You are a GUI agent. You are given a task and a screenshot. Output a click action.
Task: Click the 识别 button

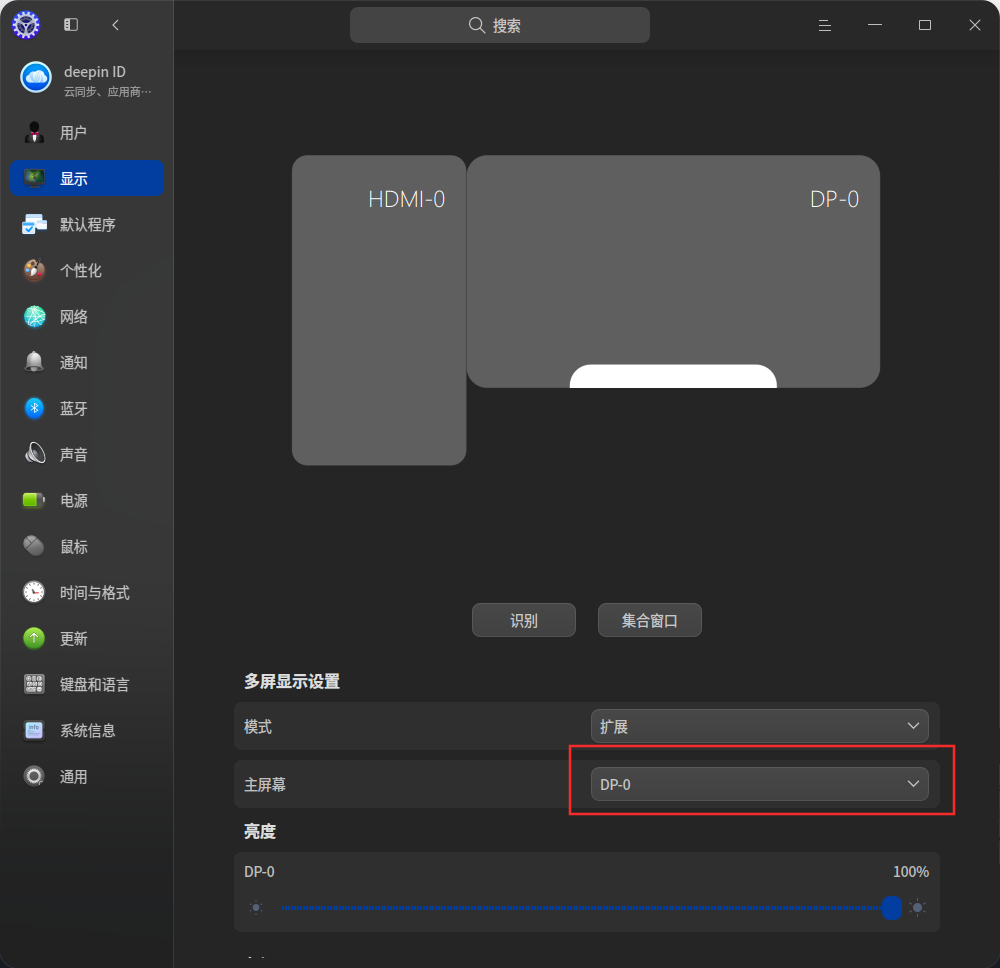524,620
